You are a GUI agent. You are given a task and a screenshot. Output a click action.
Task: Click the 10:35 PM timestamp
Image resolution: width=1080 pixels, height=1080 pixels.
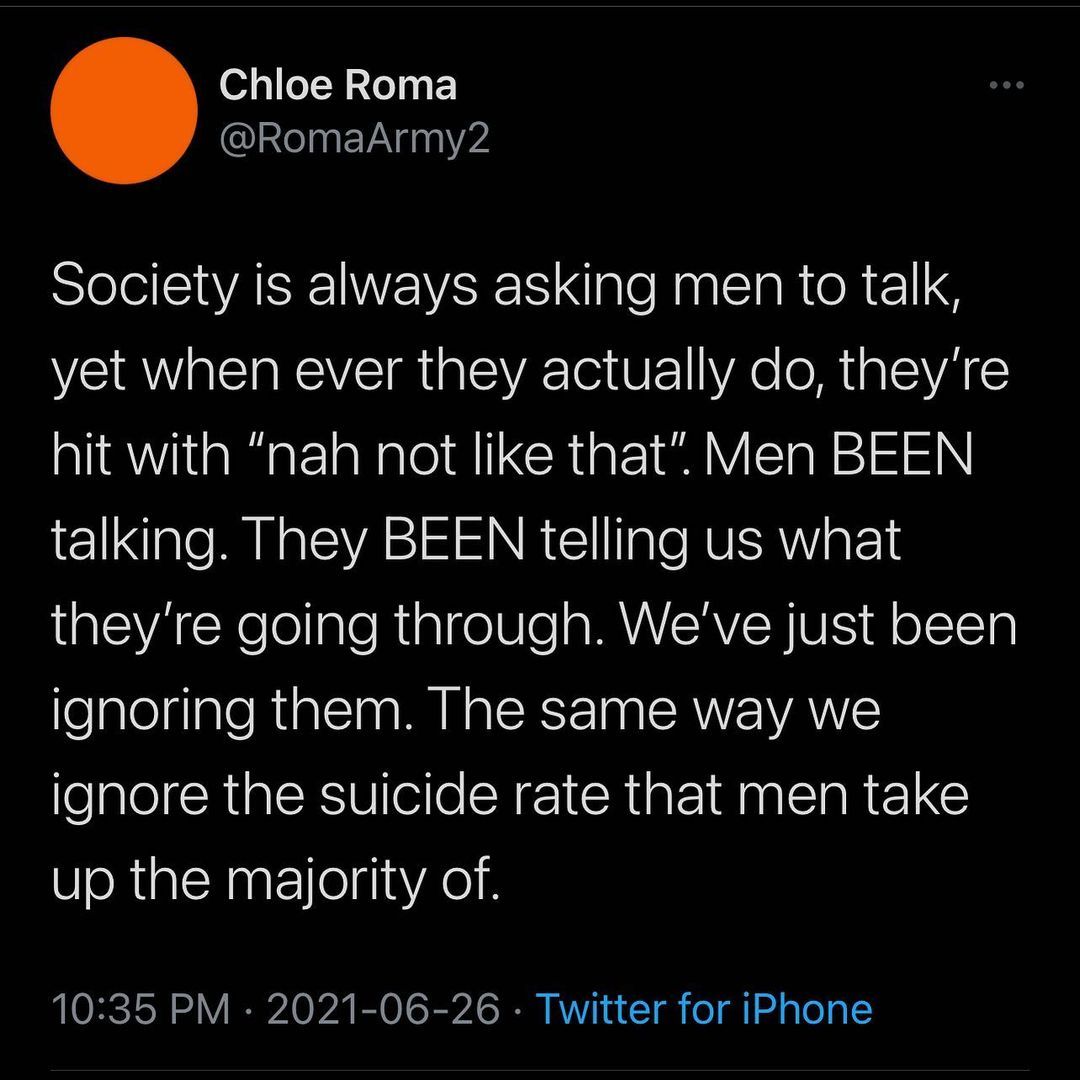[140, 1009]
